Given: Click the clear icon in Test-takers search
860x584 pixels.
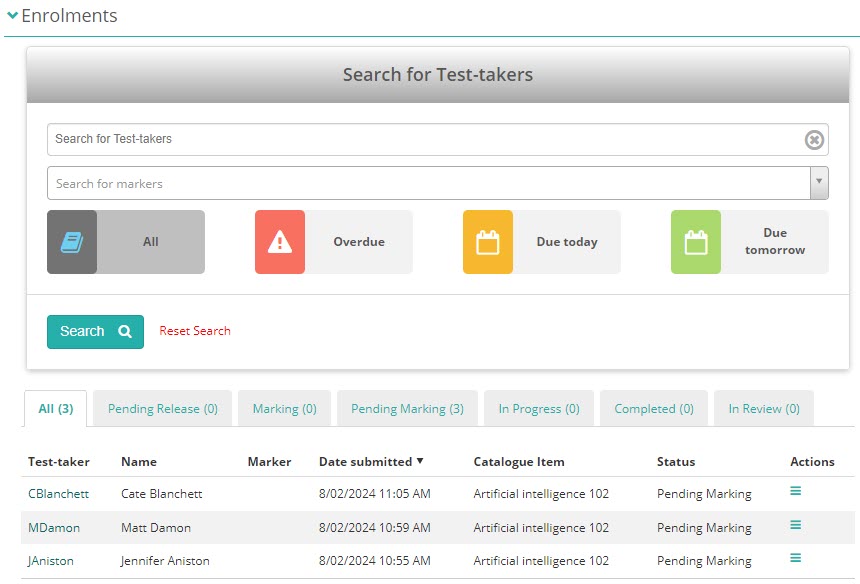Looking at the screenshot, I should 814,140.
